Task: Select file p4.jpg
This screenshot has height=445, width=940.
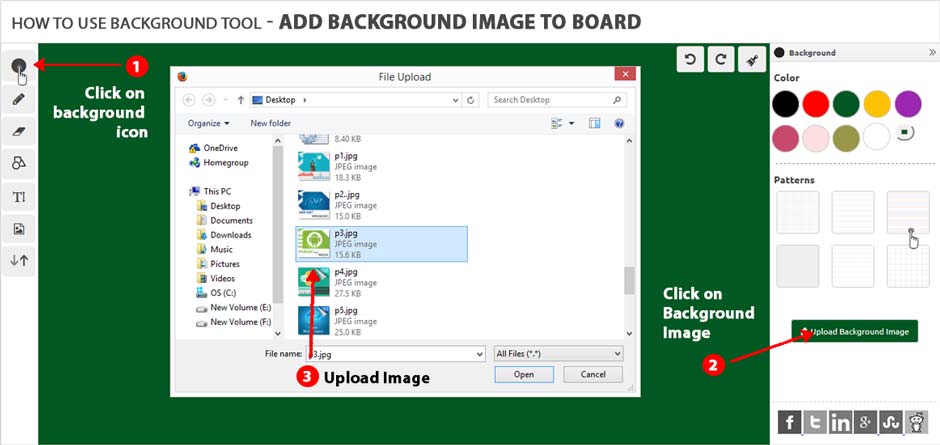Action: tap(381, 282)
